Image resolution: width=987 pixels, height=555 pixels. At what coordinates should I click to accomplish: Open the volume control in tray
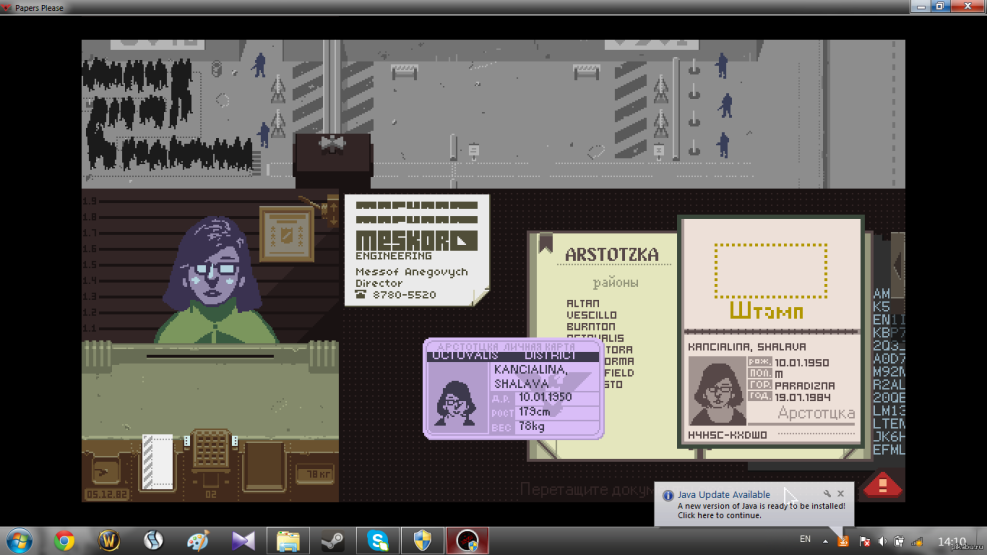point(883,541)
